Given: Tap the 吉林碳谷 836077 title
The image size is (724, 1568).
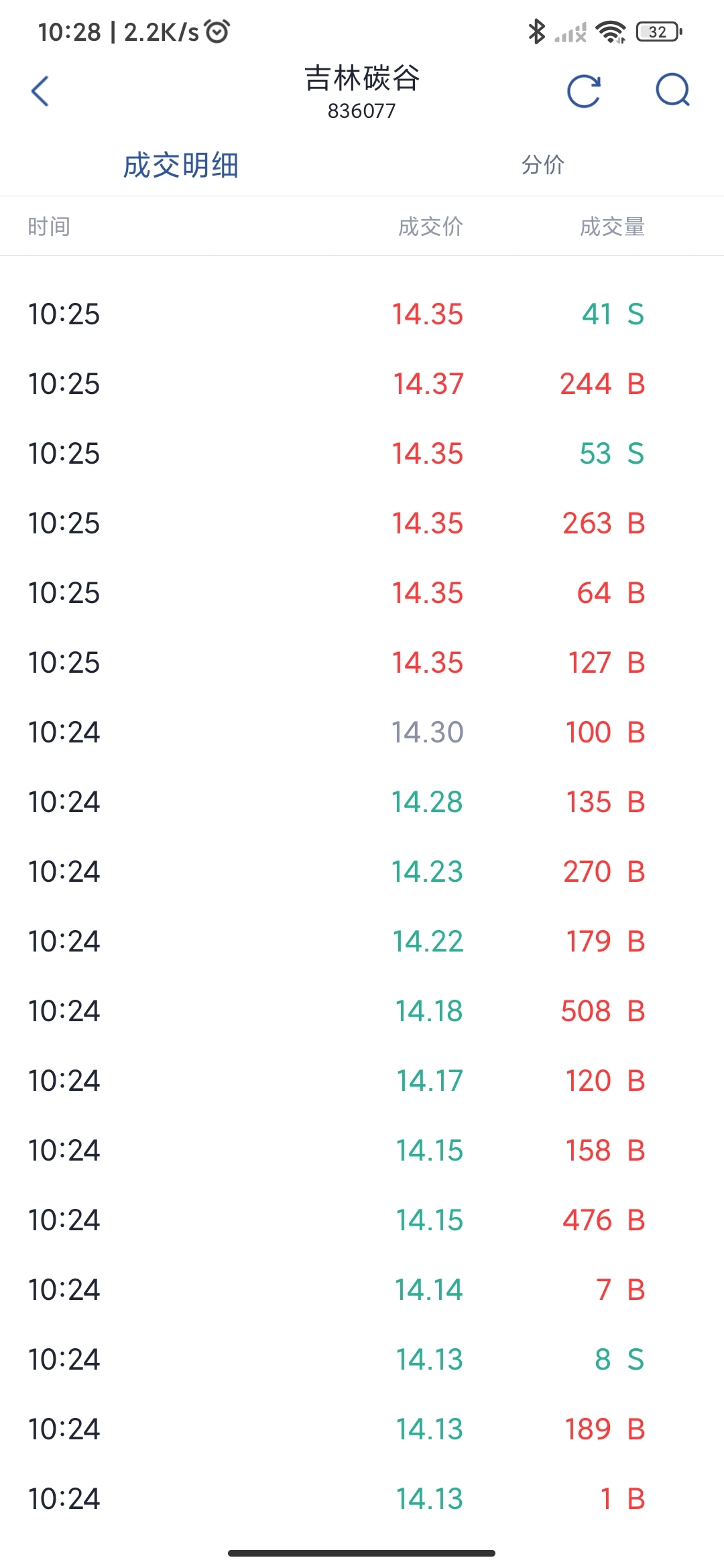Looking at the screenshot, I should (362, 92).
